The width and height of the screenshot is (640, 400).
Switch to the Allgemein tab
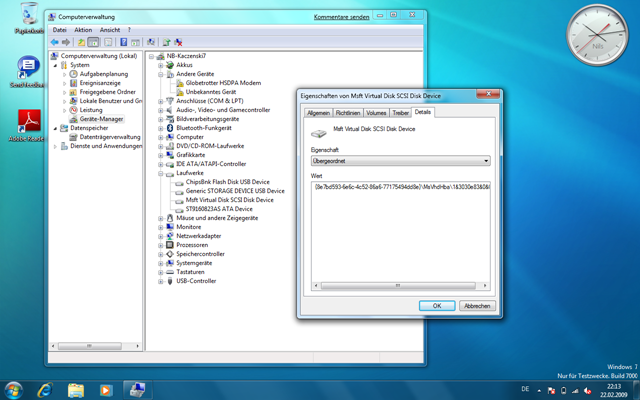pyautogui.click(x=318, y=113)
